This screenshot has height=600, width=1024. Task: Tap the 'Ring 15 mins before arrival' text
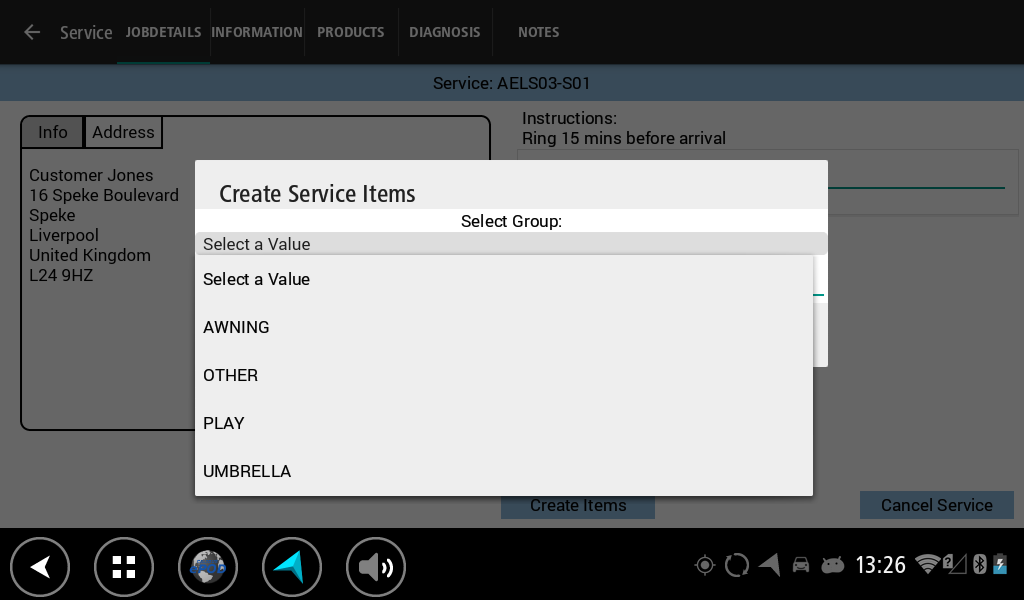pyautogui.click(x=624, y=138)
